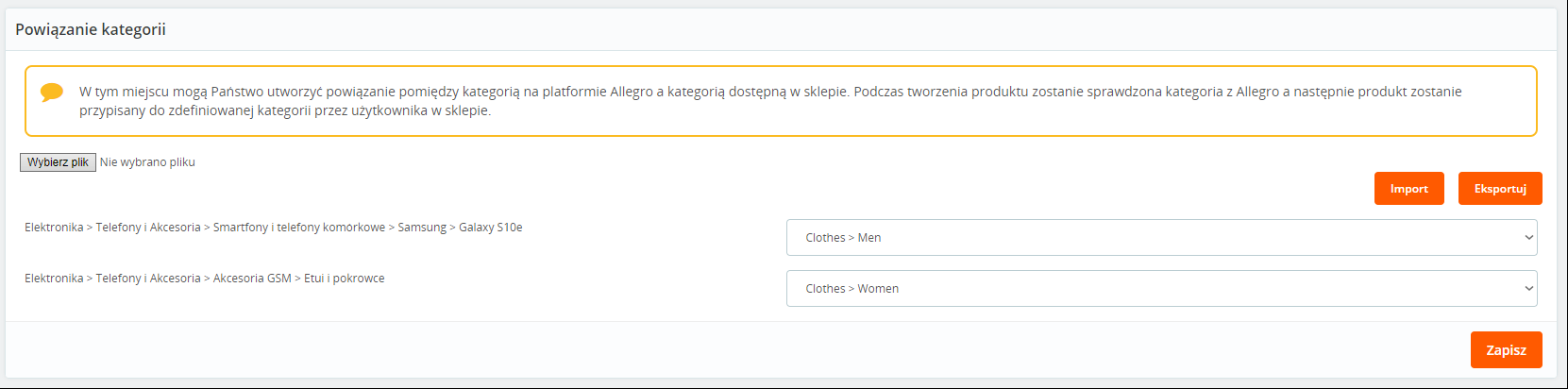Click the "Nie wybrano pliku" file label
The height and width of the screenshot is (389, 1568).
[x=147, y=162]
